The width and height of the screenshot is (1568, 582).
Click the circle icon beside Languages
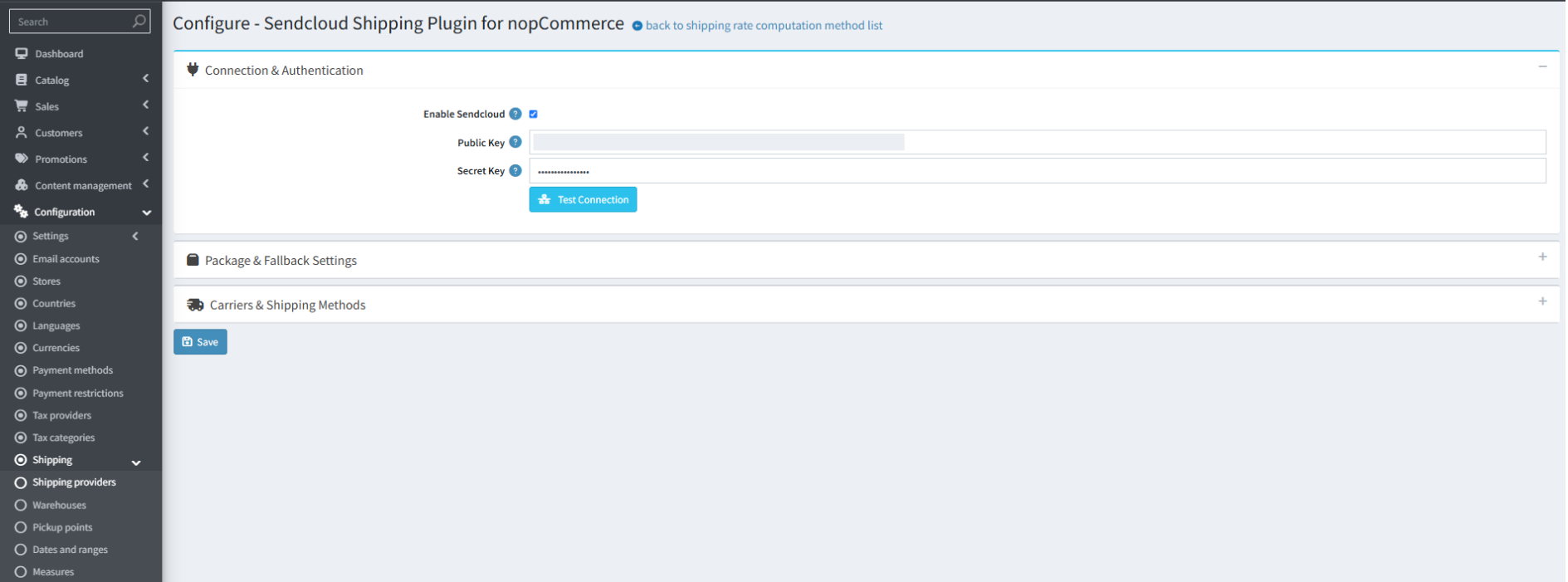[x=21, y=325]
